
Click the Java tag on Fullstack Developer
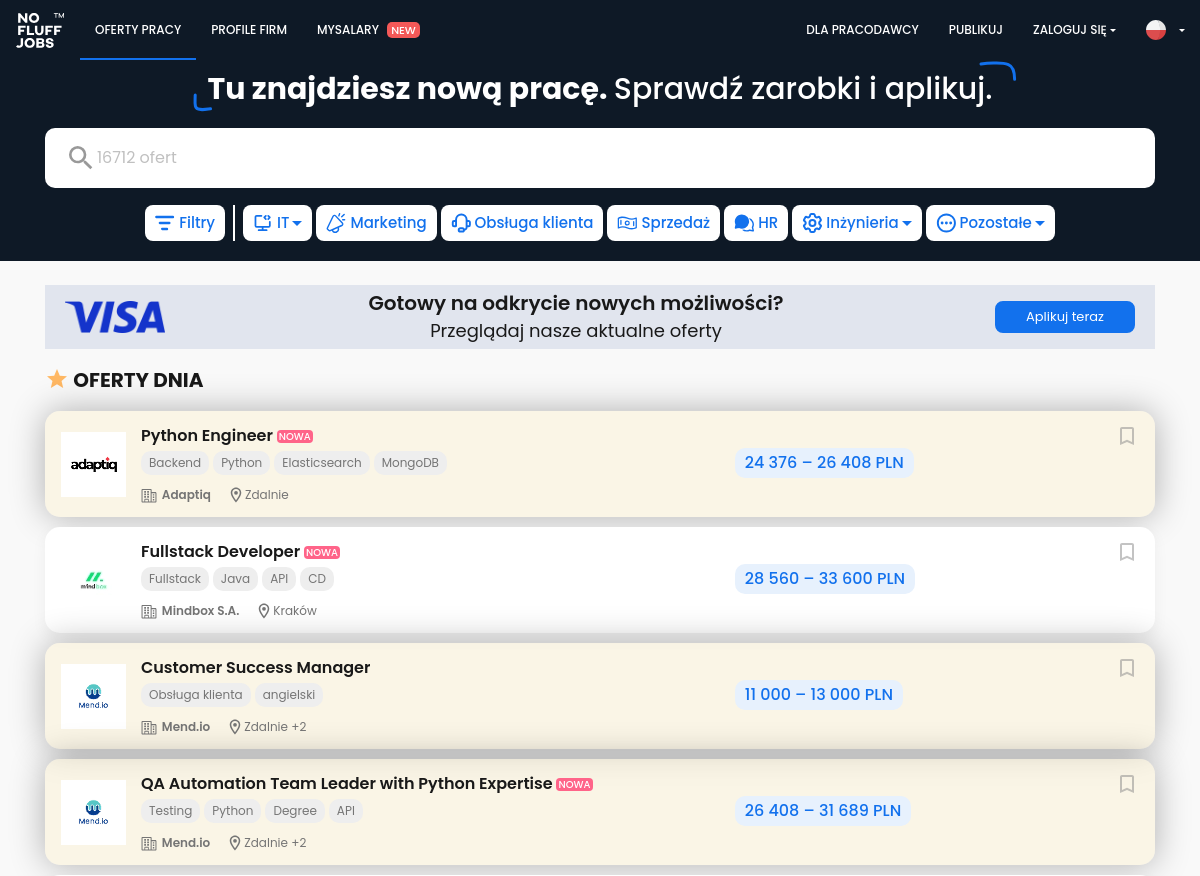[x=235, y=579]
